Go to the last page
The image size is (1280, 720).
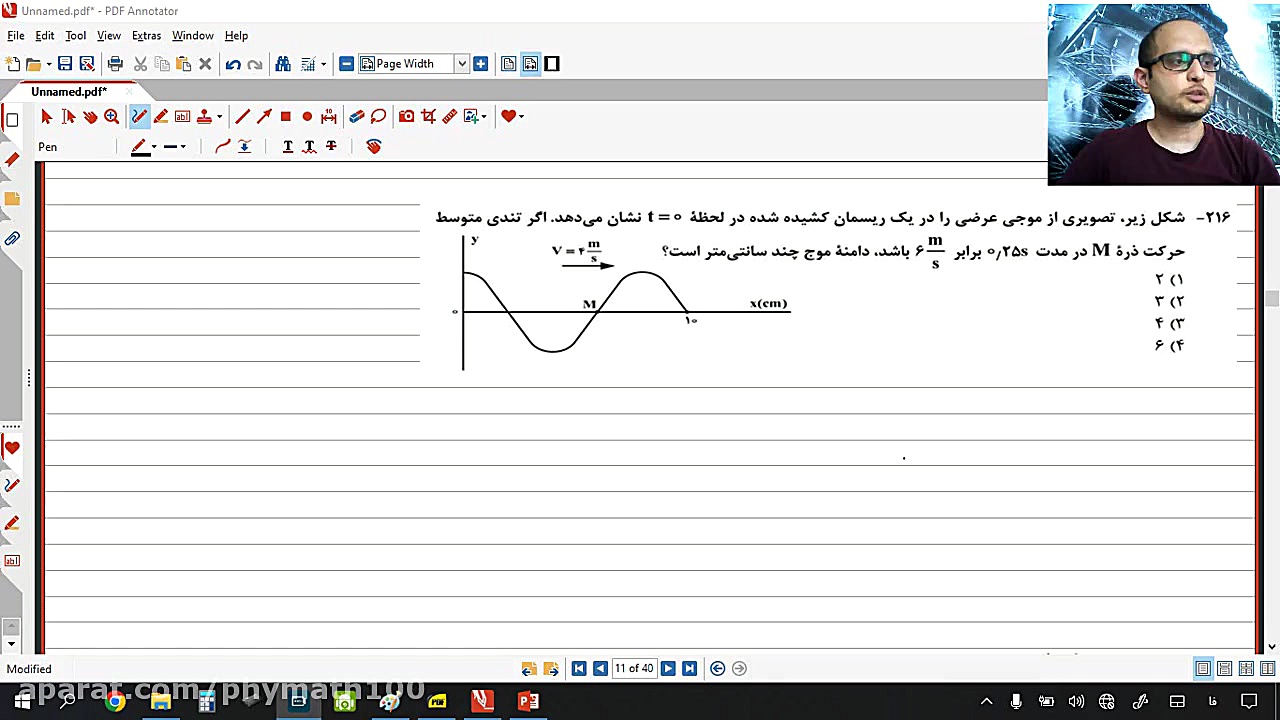(690, 669)
